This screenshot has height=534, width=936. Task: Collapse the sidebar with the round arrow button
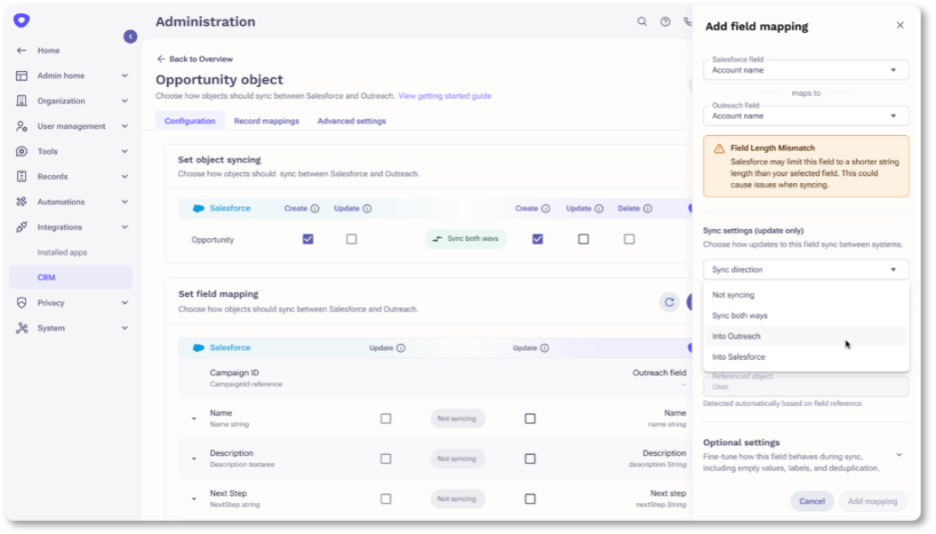click(130, 36)
